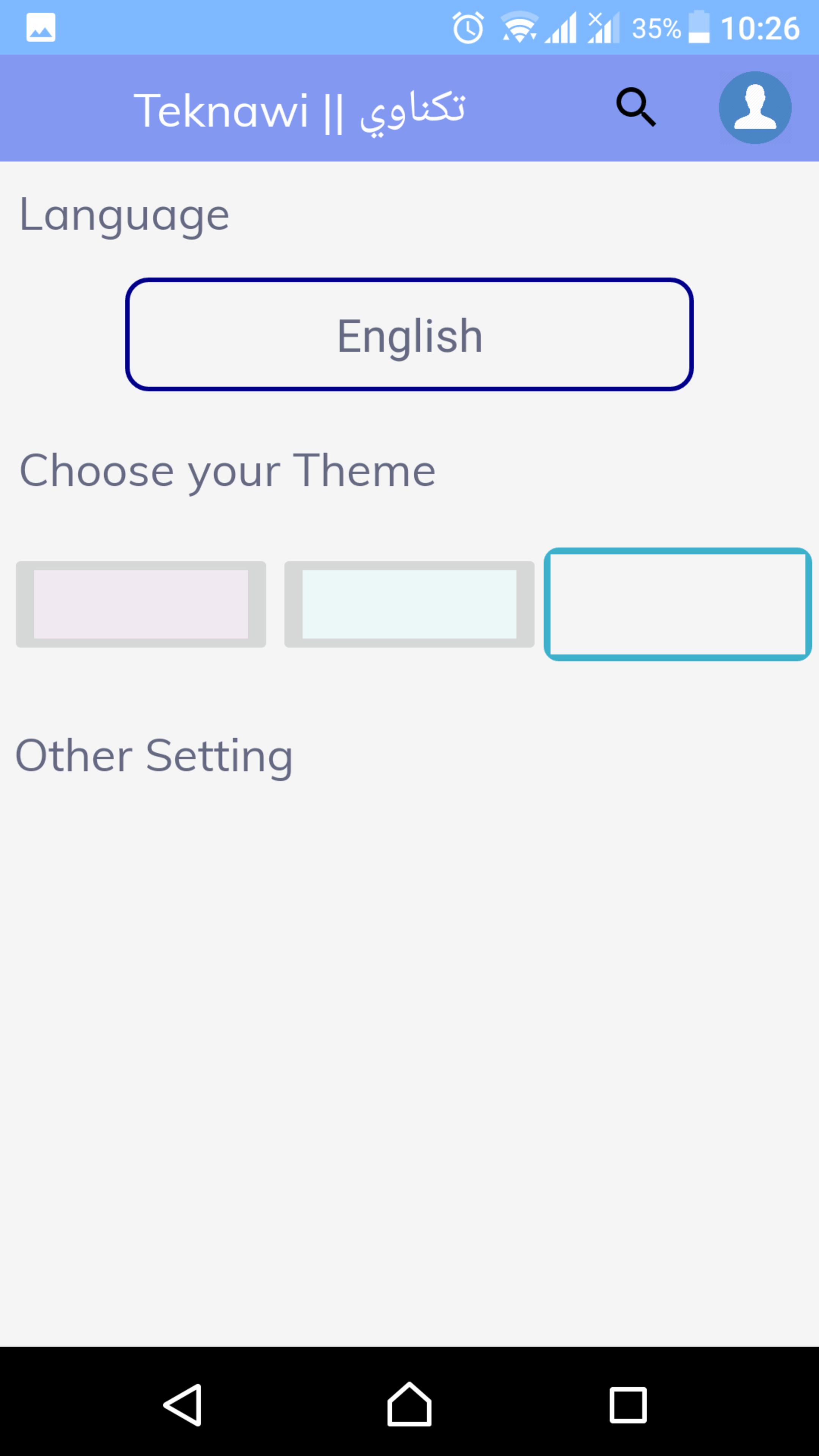
Task: Choose the light mint theme swatch
Action: pos(409,604)
